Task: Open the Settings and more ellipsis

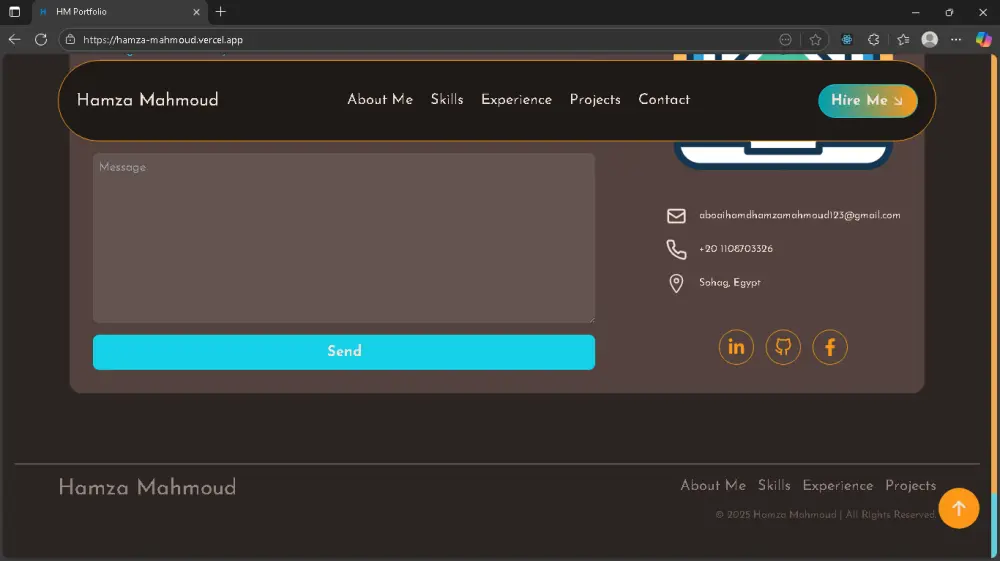Action: (955, 40)
